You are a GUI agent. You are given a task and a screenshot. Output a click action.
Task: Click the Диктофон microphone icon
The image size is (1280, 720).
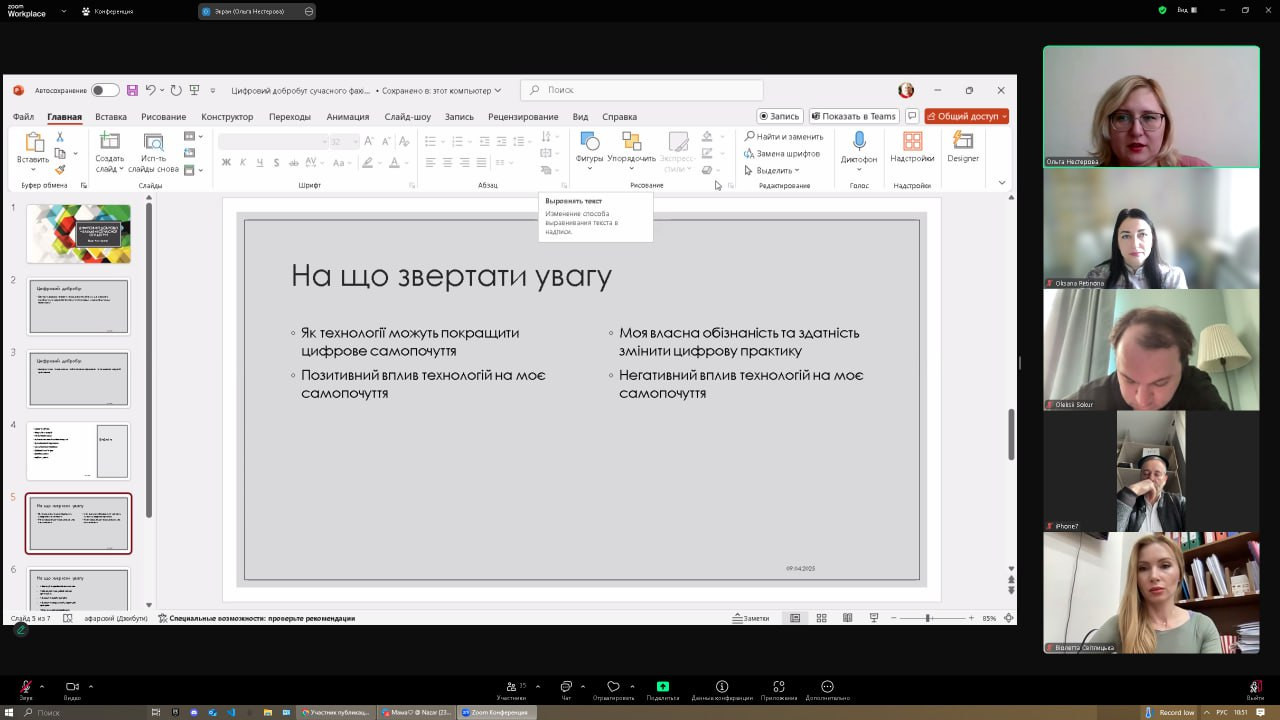click(x=858, y=143)
